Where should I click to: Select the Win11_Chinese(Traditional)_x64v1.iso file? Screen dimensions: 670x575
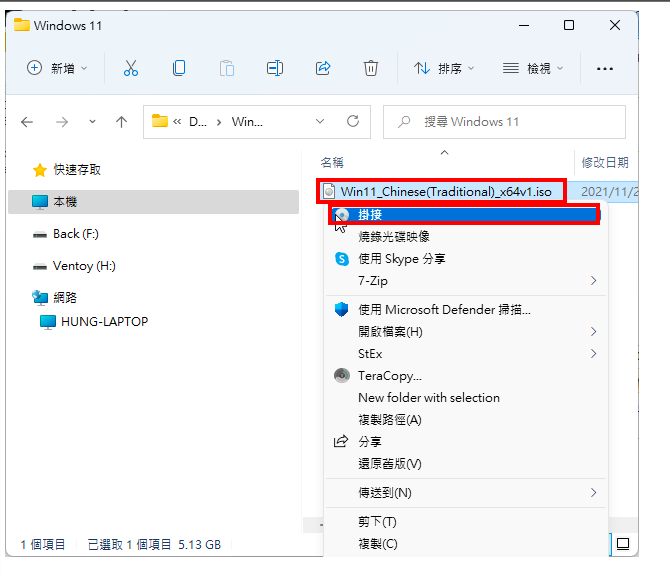point(446,192)
